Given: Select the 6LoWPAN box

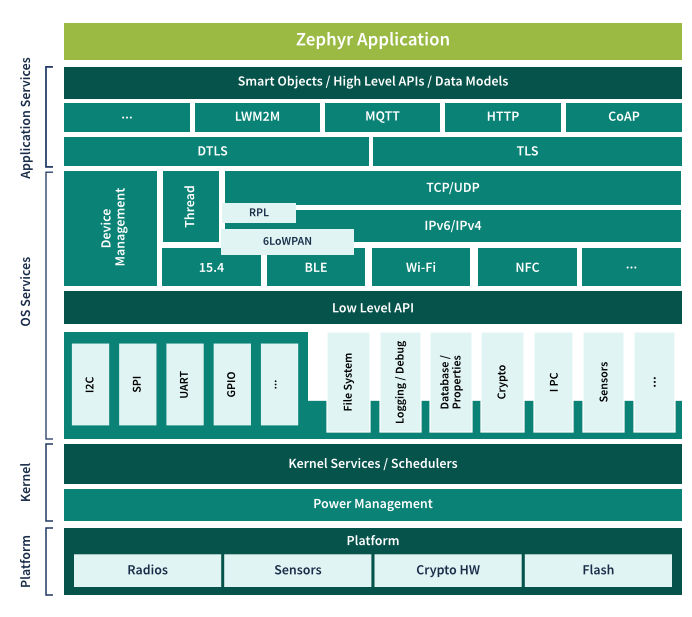Looking at the screenshot, I should (287, 241).
